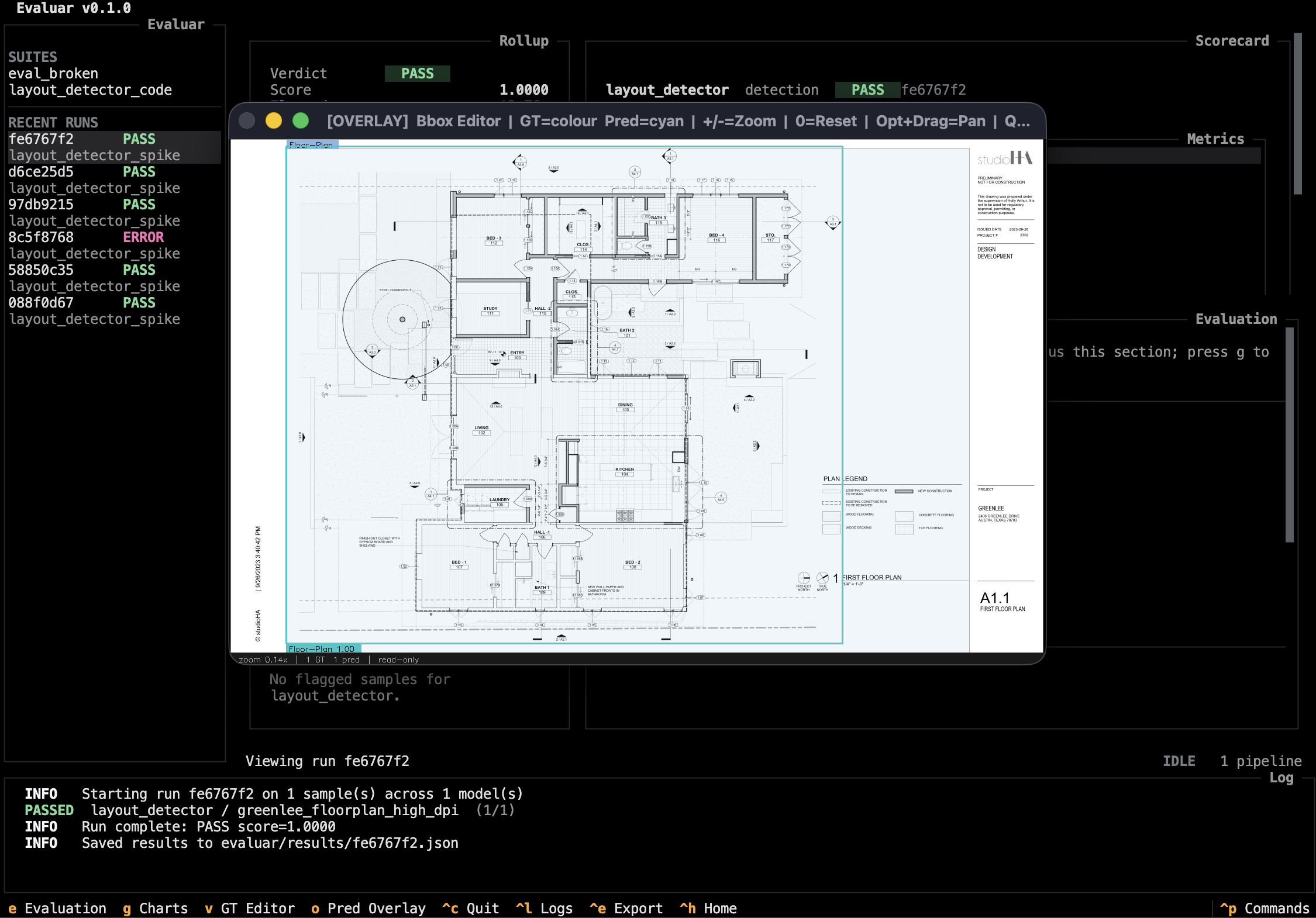
Task: Click the PASS badge in the Scorecard row
Action: (868, 90)
